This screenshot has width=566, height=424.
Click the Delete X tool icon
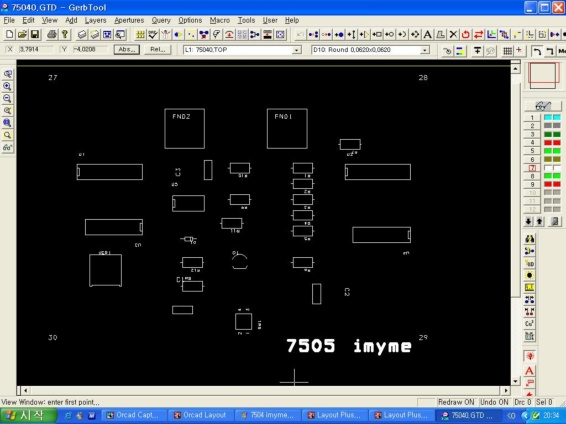(x=453, y=35)
